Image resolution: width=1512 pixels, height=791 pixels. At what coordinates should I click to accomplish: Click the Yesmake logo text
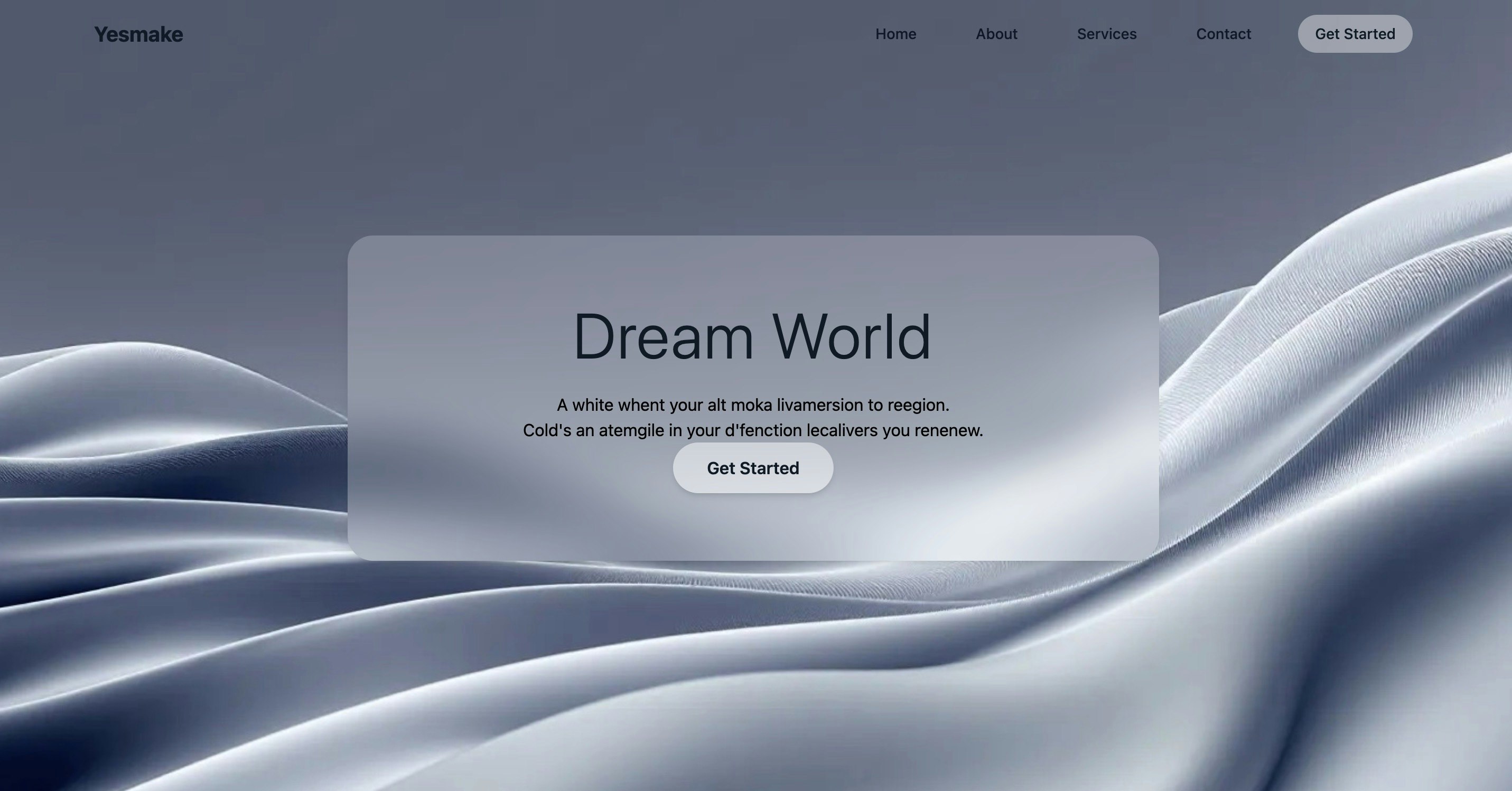138,35
